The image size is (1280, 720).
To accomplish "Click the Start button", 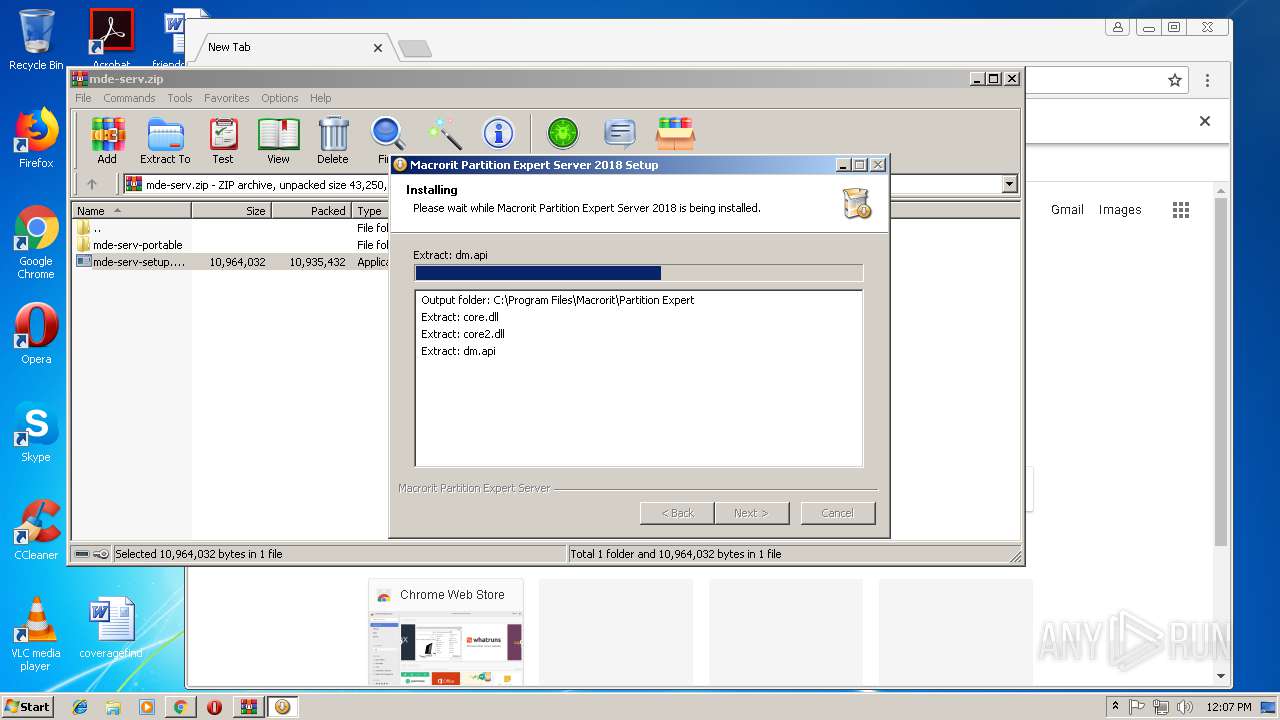I will point(27,707).
